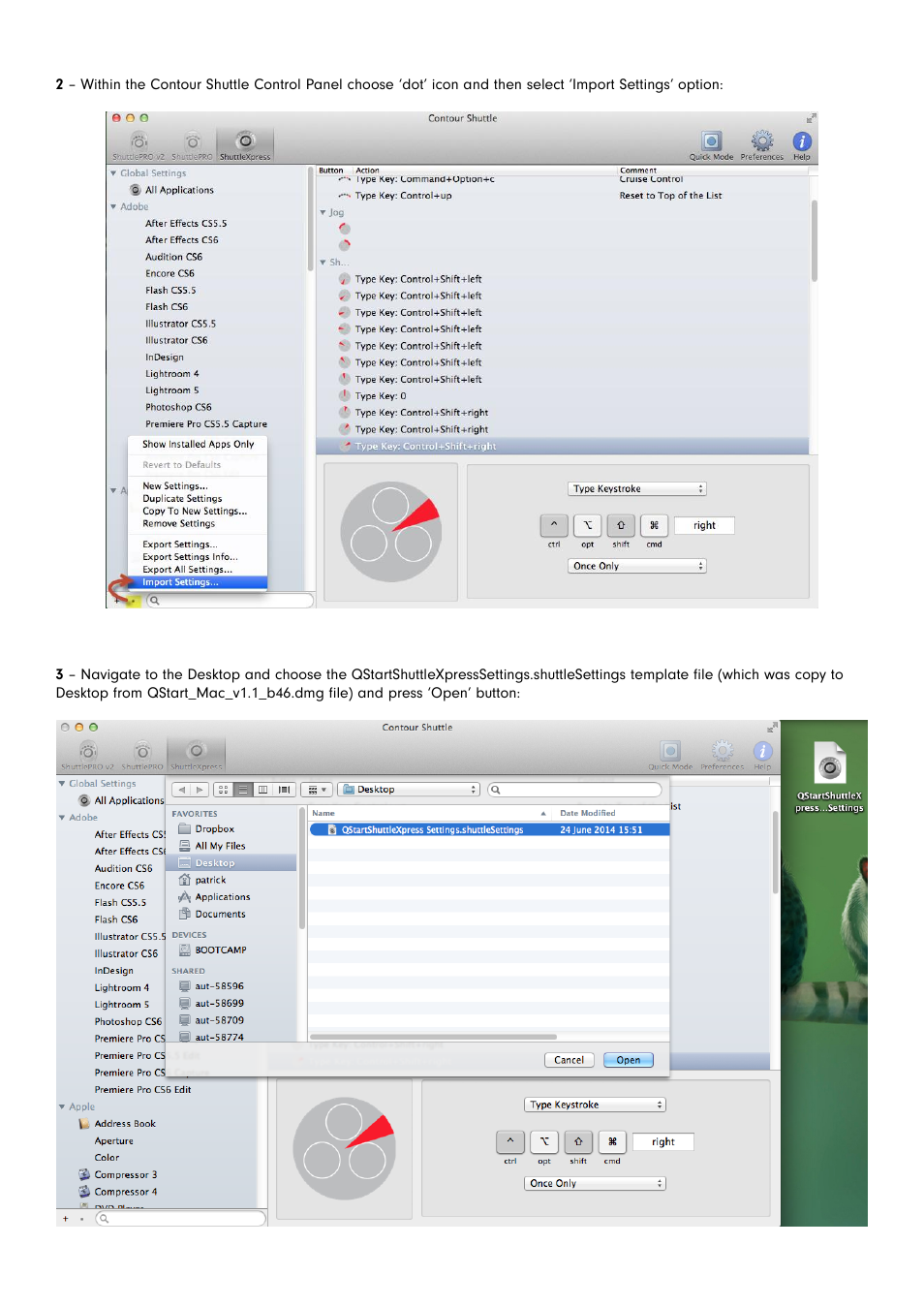Click the Quick Mode icon in step 2 window
924x1308 pixels.
[x=711, y=142]
